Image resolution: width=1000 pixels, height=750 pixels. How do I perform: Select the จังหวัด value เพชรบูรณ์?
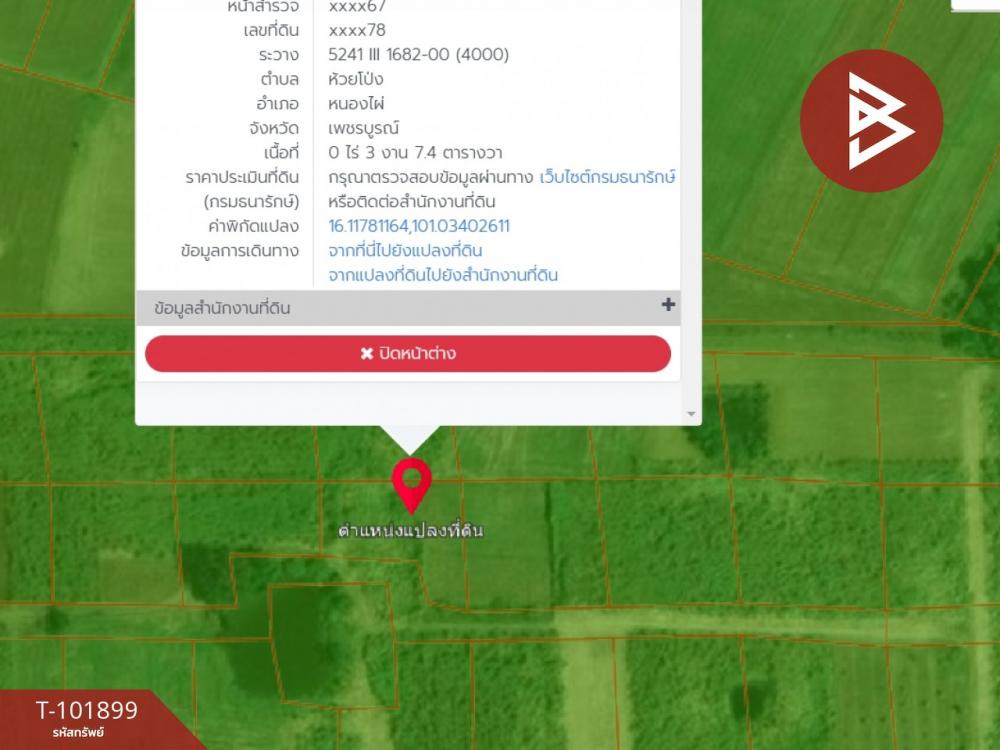(x=364, y=128)
